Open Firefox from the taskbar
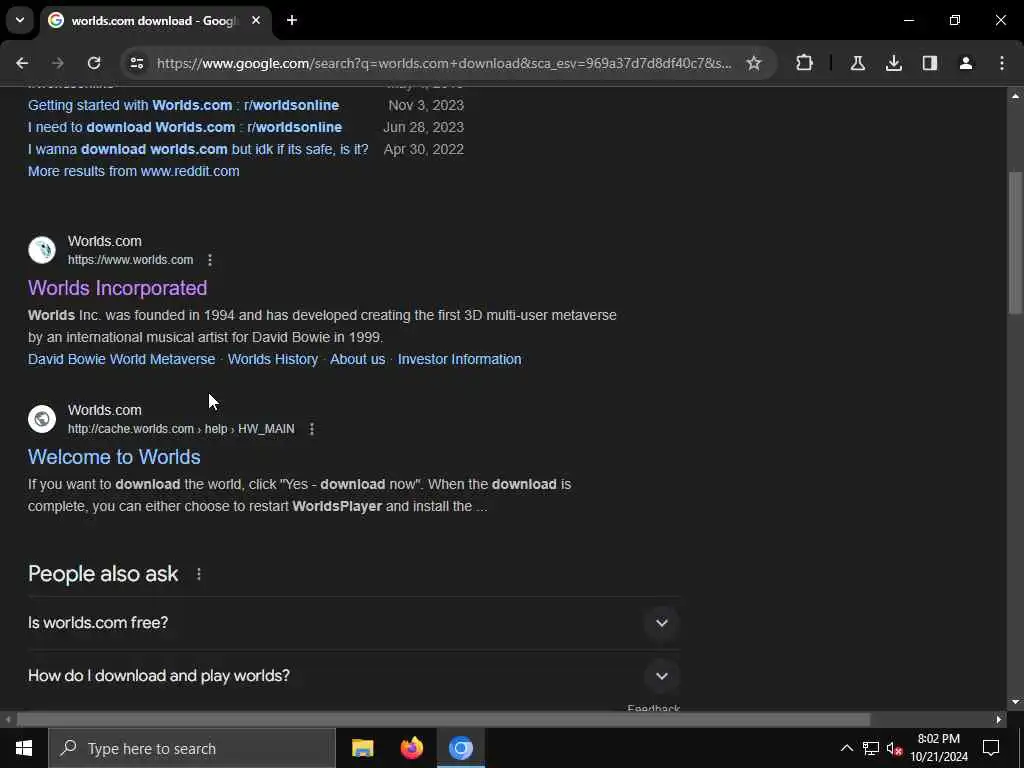 tap(411, 748)
